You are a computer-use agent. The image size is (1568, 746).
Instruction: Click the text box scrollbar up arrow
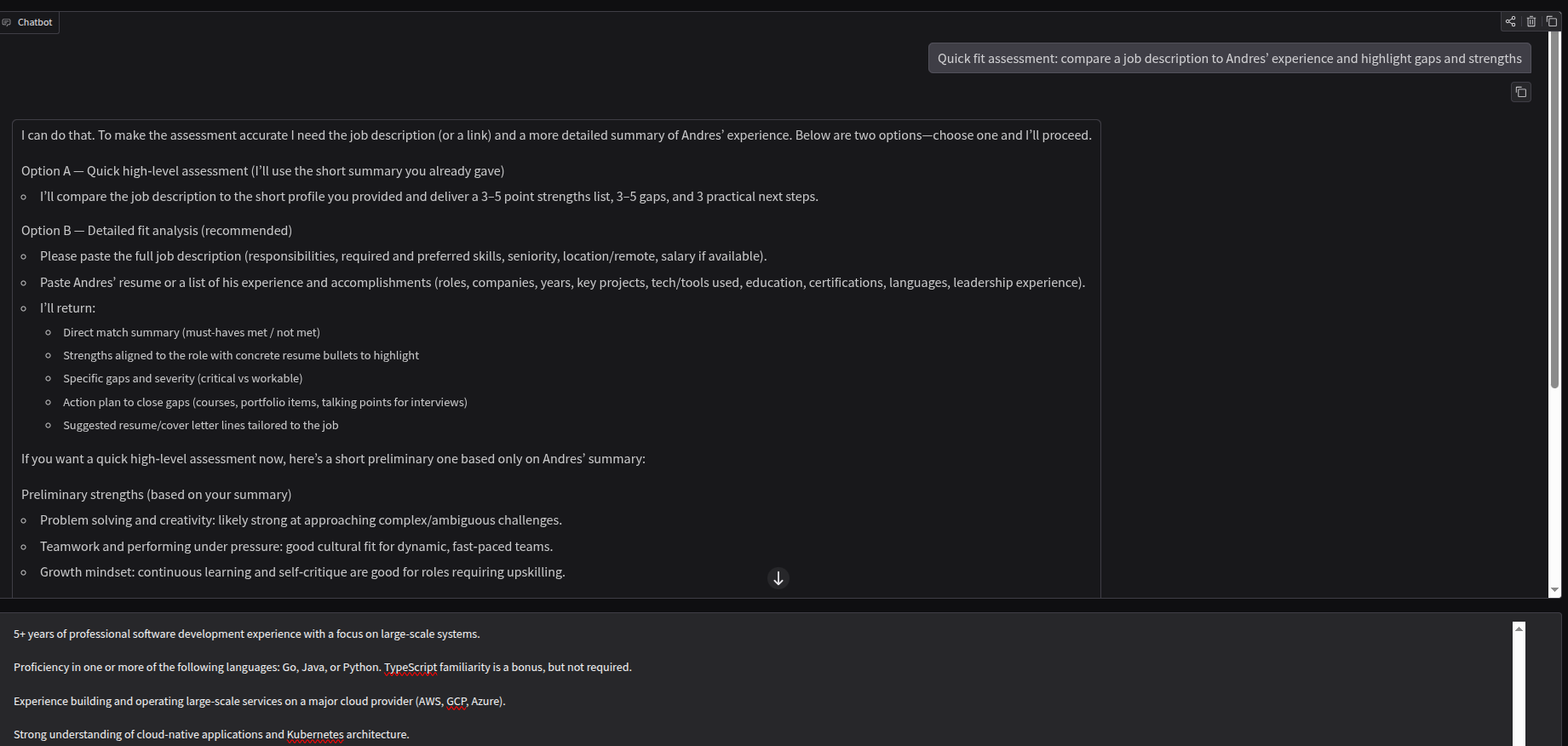coord(1519,628)
